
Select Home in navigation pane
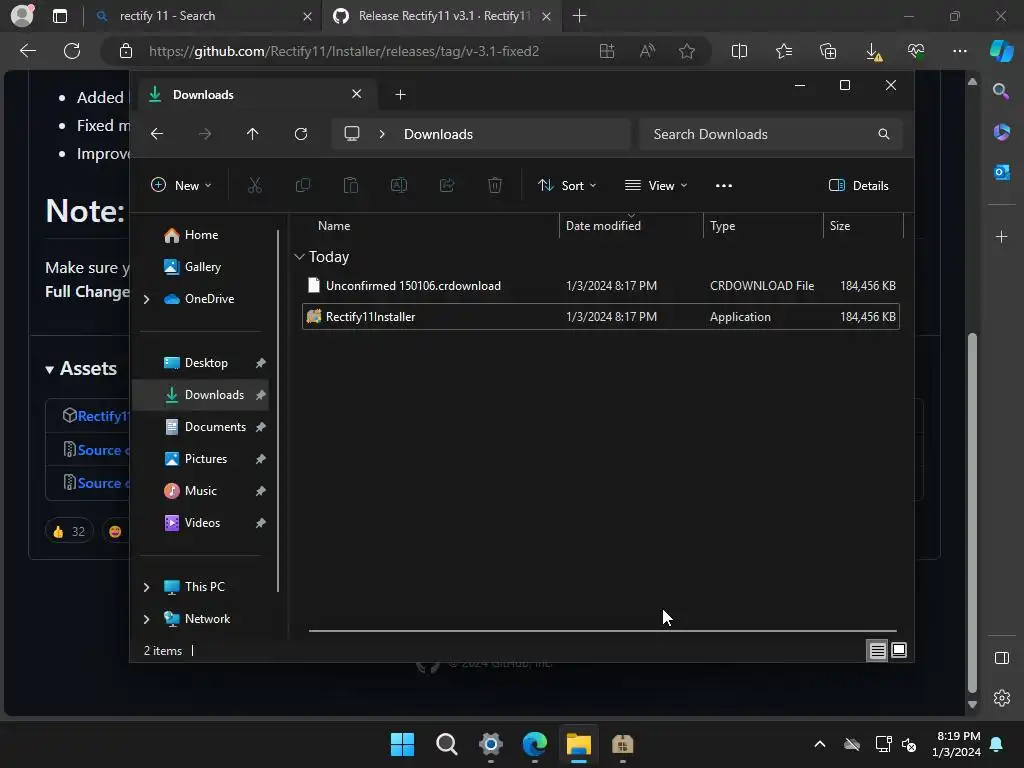pyautogui.click(x=200, y=235)
